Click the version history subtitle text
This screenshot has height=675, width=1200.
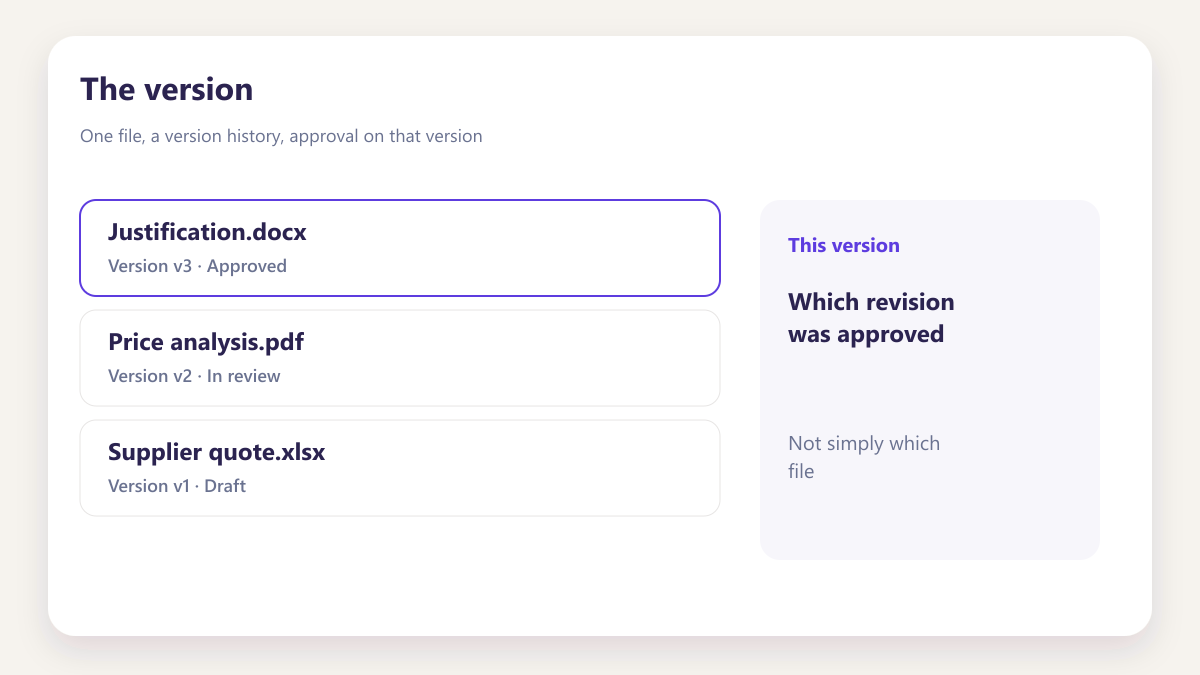pos(281,136)
